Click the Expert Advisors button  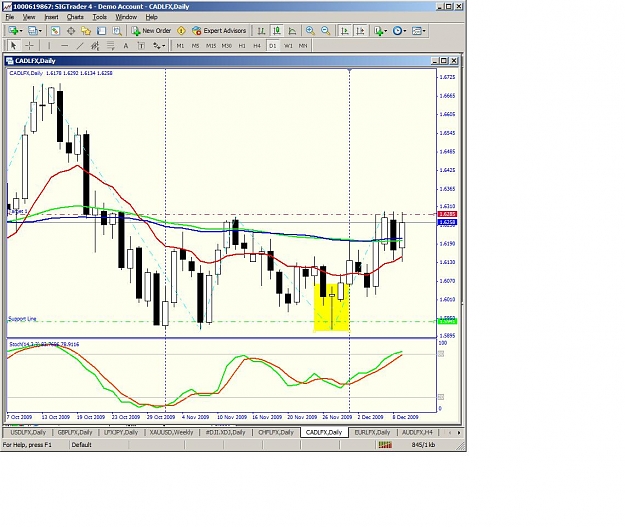click(x=219, y=31)
